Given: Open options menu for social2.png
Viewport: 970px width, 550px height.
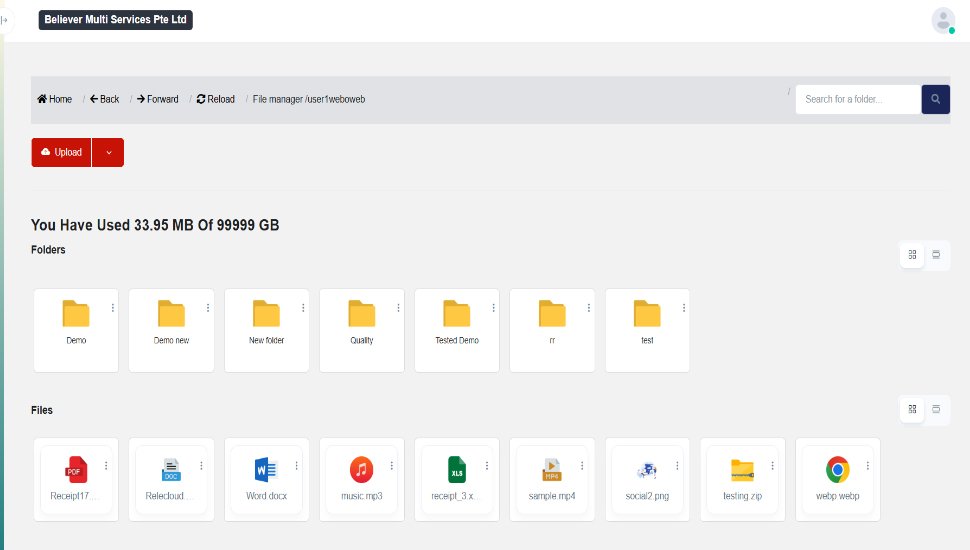Looking at the screenshot, I should click(x=677, y=466).
